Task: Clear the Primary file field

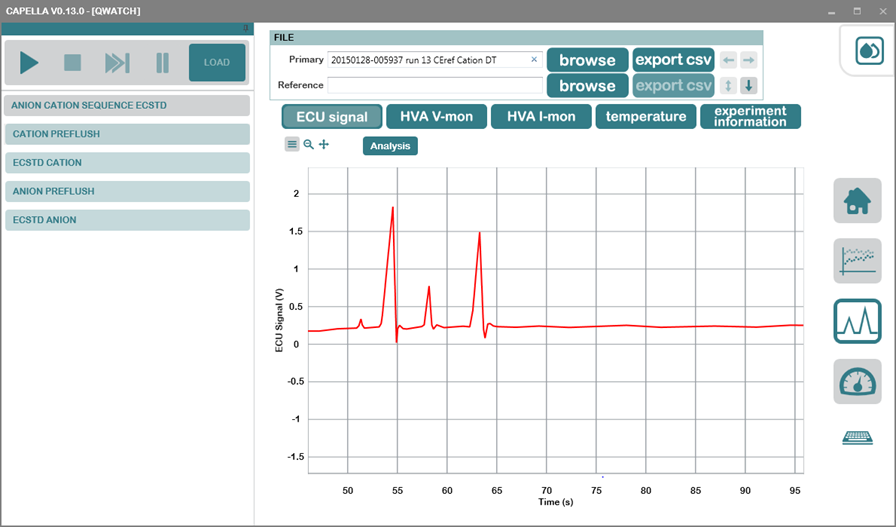Action: pyautogui.click(x=534, y=59)
